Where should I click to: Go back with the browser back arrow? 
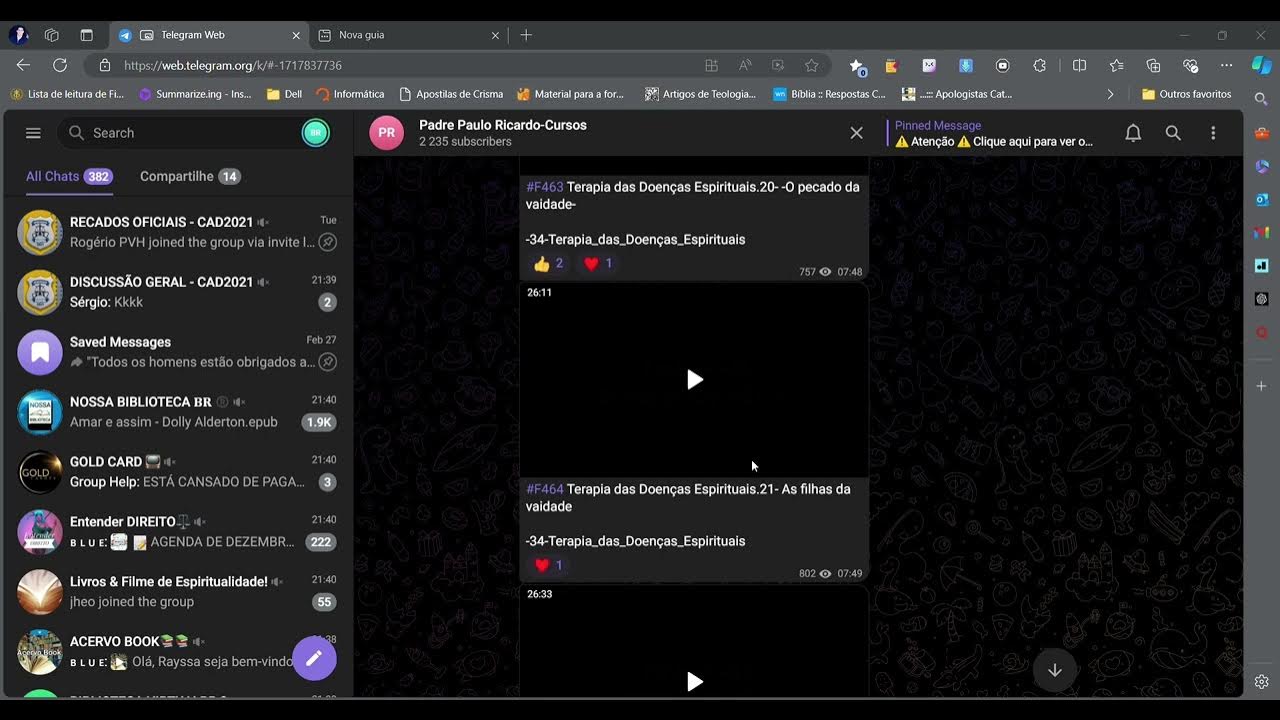pyautogui.click(x=23, y=65)
